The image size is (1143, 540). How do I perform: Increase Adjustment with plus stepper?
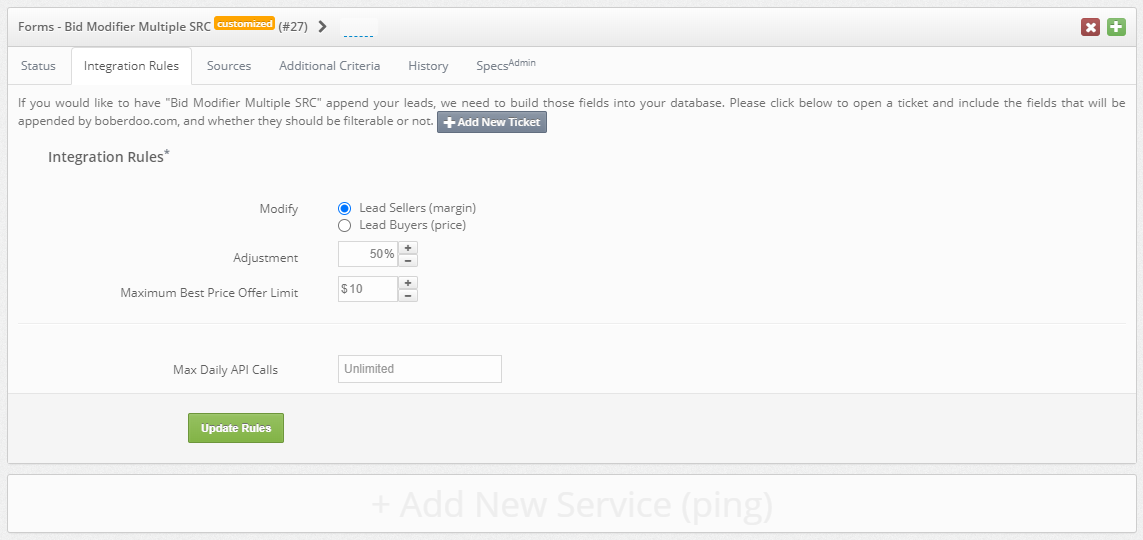(x=408, y=248)
